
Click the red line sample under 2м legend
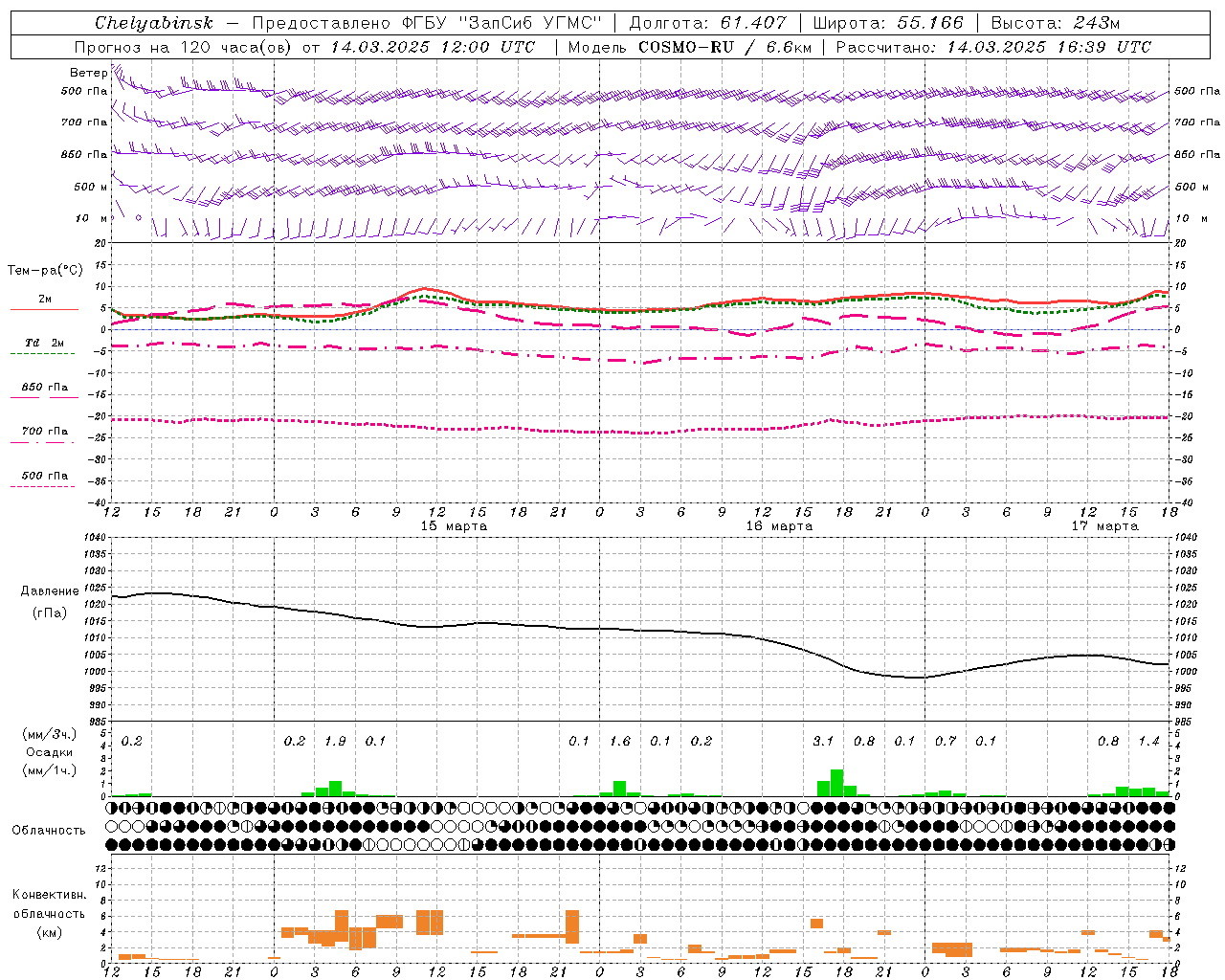pos(44,309)
